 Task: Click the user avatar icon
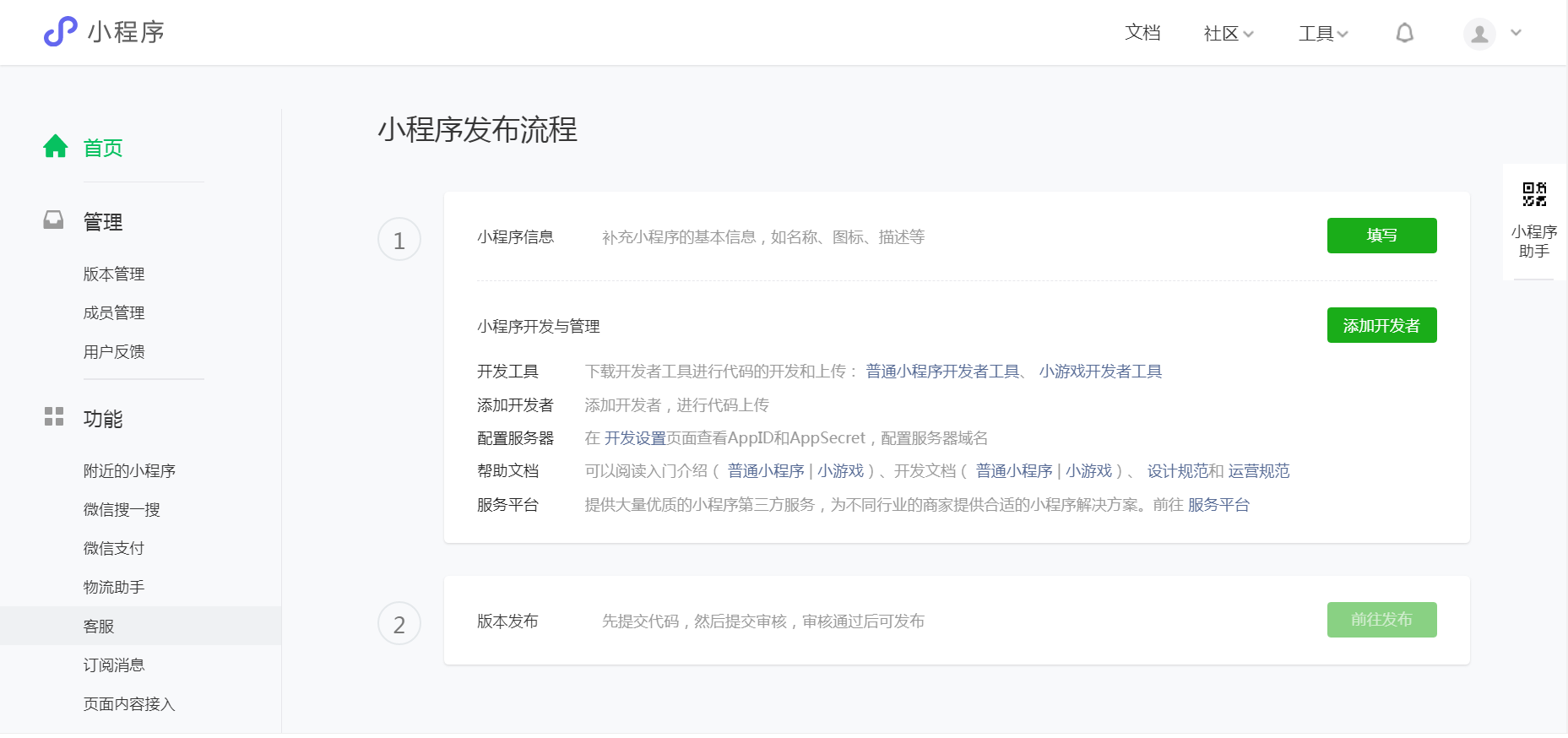[x=1479, y=34]
